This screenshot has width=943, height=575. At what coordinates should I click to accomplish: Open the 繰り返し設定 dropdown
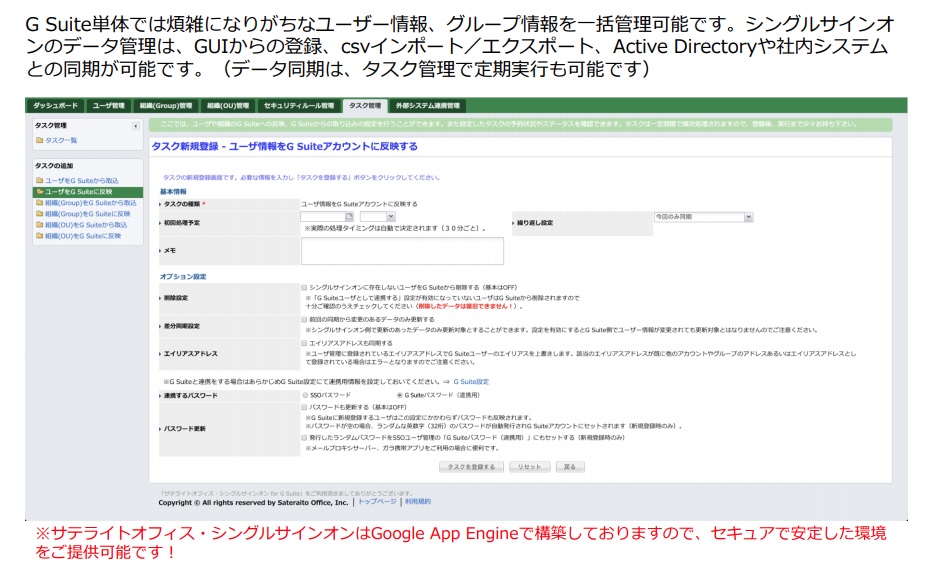click(703, 217)
